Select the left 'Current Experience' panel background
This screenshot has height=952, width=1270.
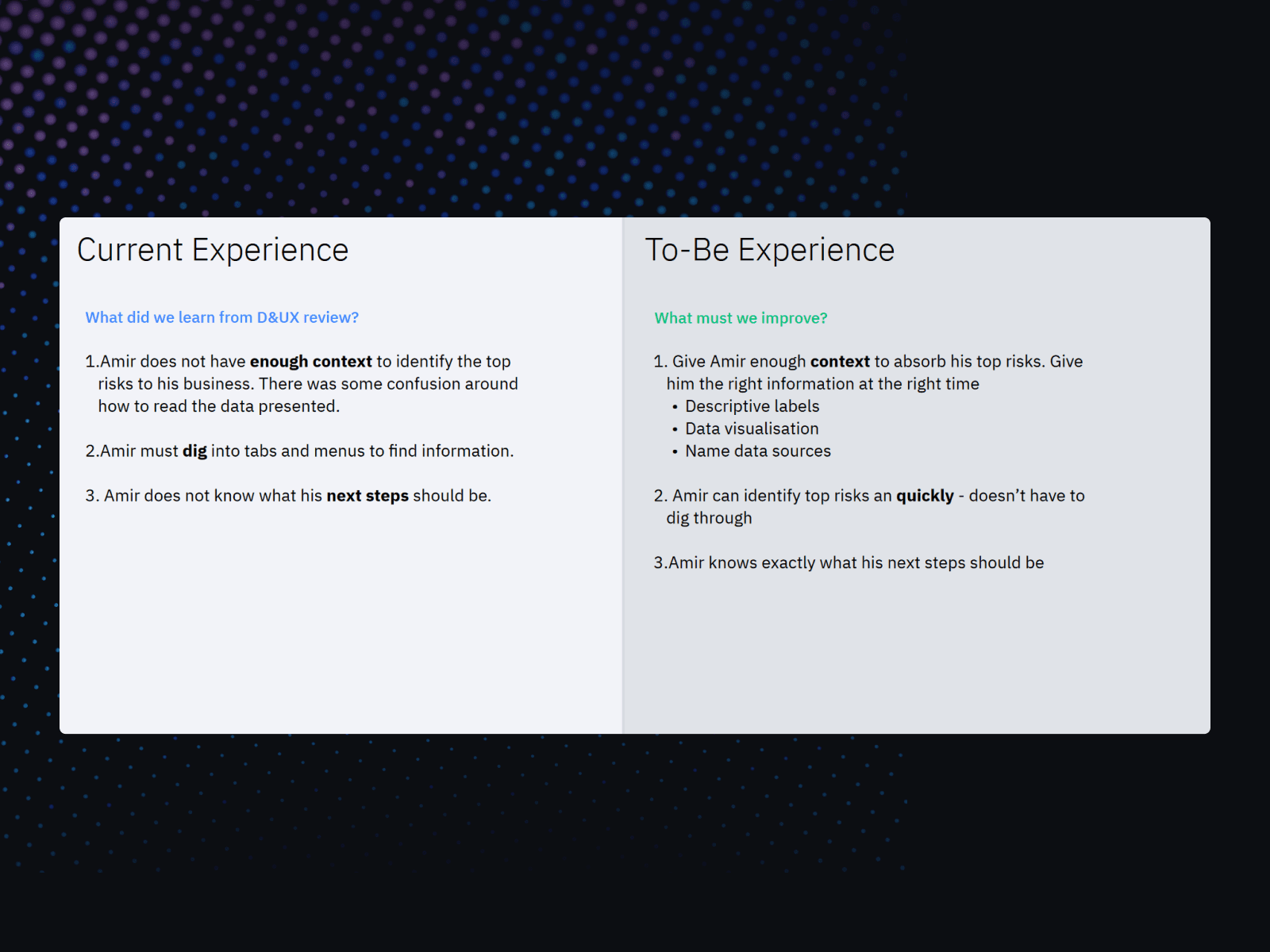pos(317,635)
